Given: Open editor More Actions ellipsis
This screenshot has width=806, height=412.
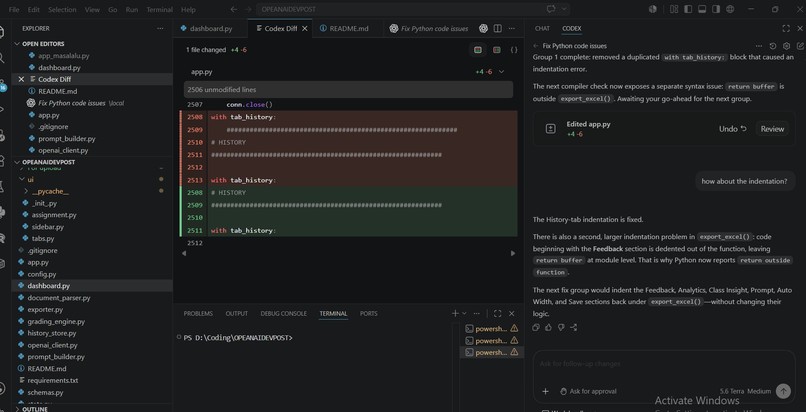Looking at the screenshot, I should click(x=511, y=29).
